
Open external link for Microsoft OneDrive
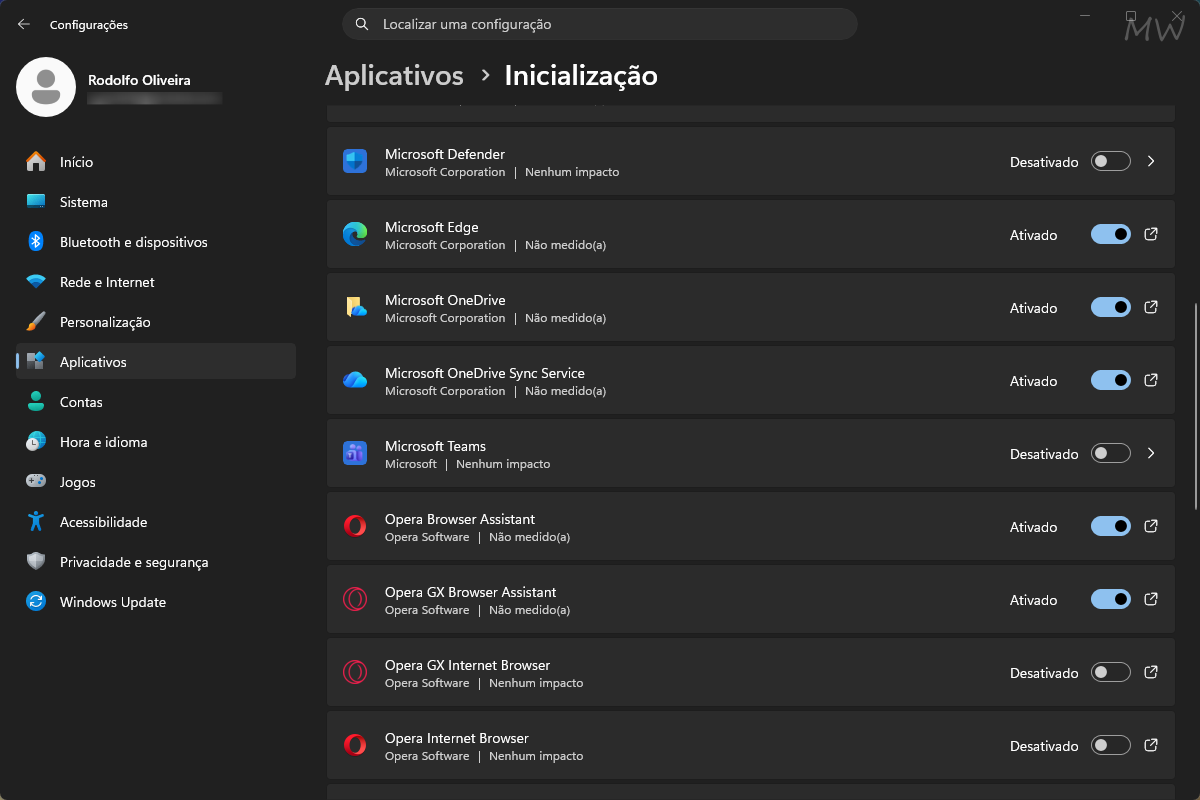point(1151,307)
